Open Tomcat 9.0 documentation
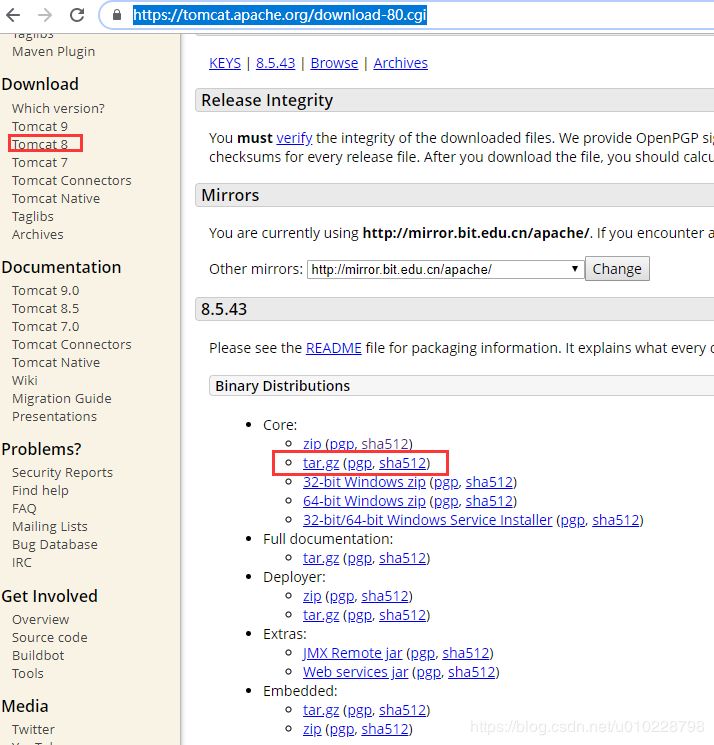 pyautogui.click(x=46, y=291)
